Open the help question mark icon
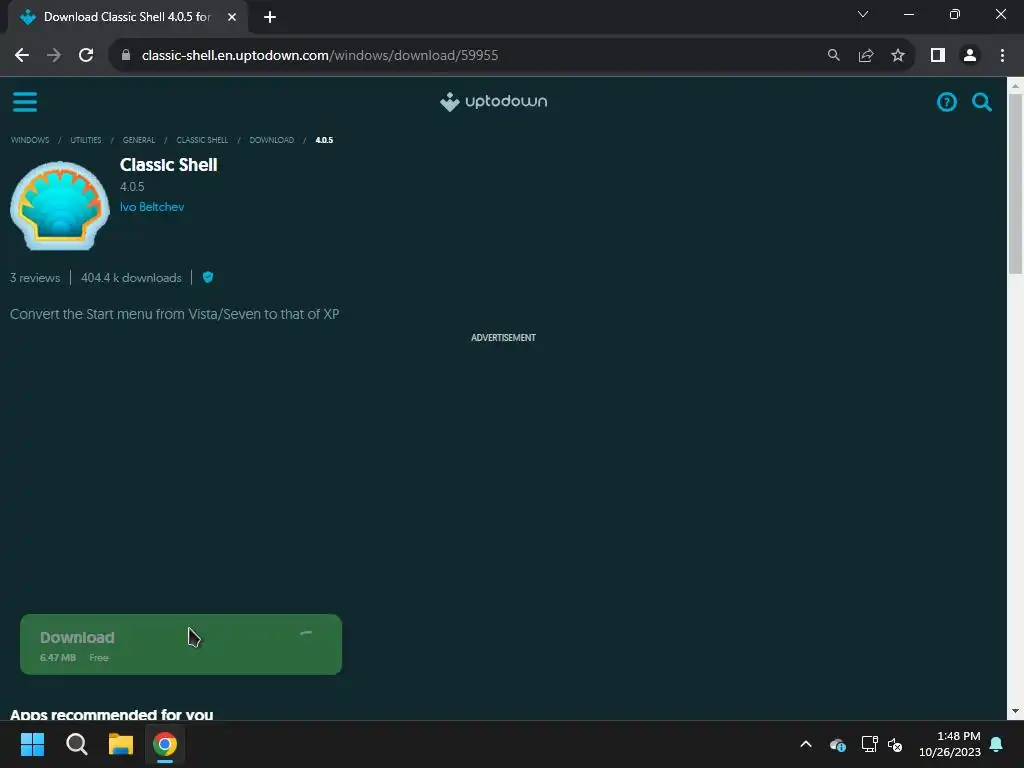Screen dimensions: 1024x768 pyautogui.click(x=946, y=102)
